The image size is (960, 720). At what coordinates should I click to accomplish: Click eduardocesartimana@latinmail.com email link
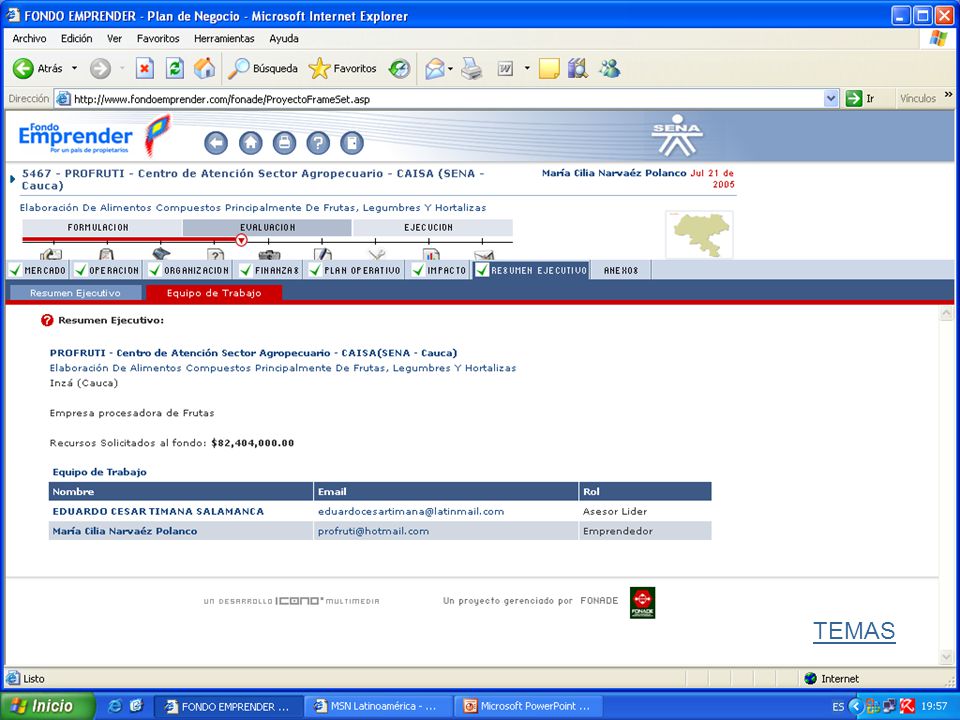(x=411, y=511)
